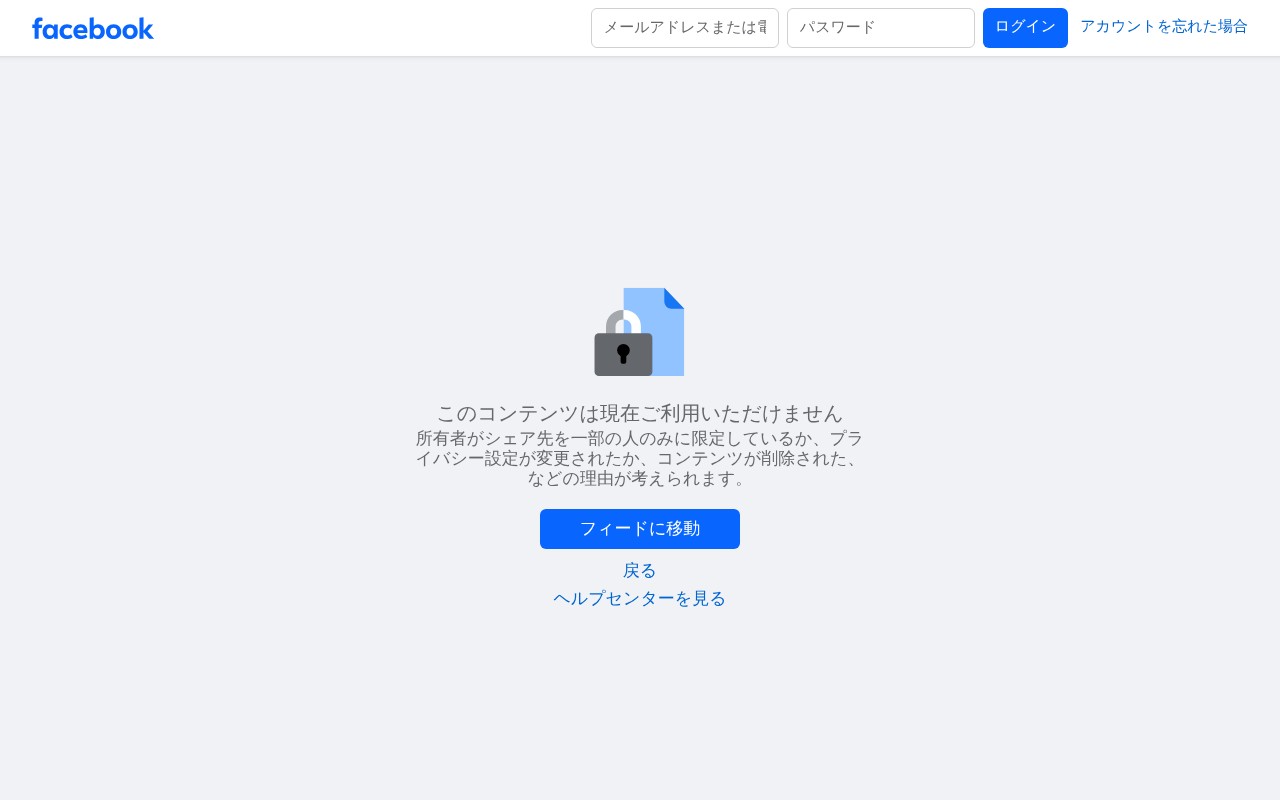Focus the メールアドレスまたは電話番号 field
The height and width of the screenshot is (800, 1280).
pos(685,28)
